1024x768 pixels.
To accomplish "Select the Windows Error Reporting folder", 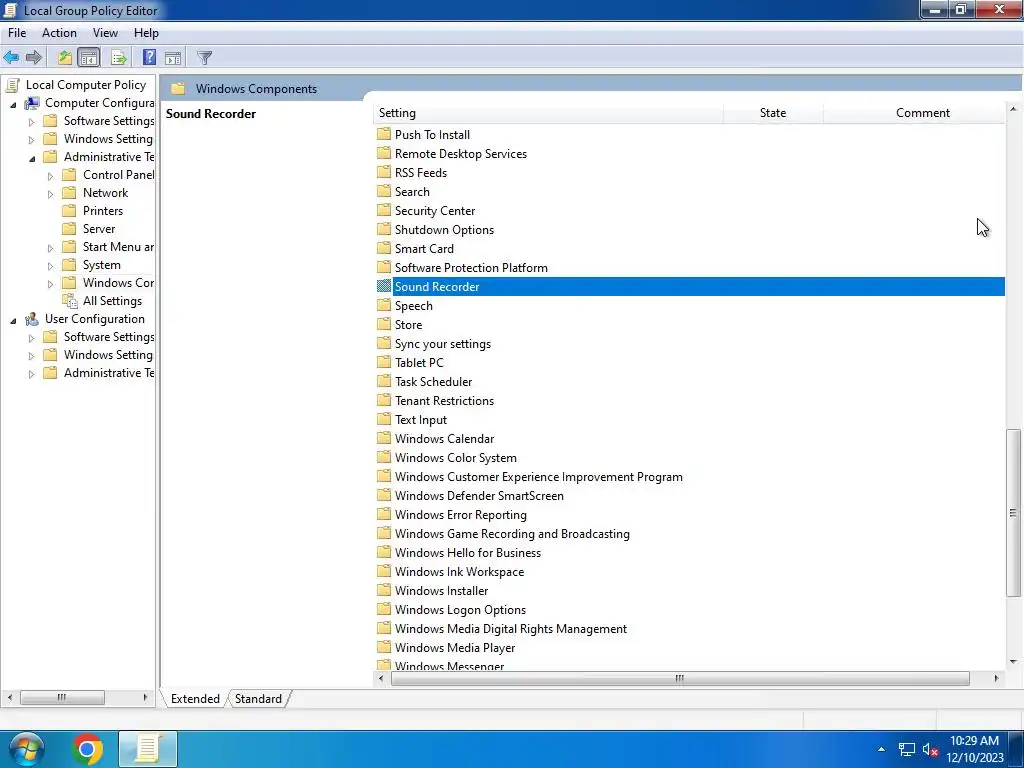I will click(460, 515).
